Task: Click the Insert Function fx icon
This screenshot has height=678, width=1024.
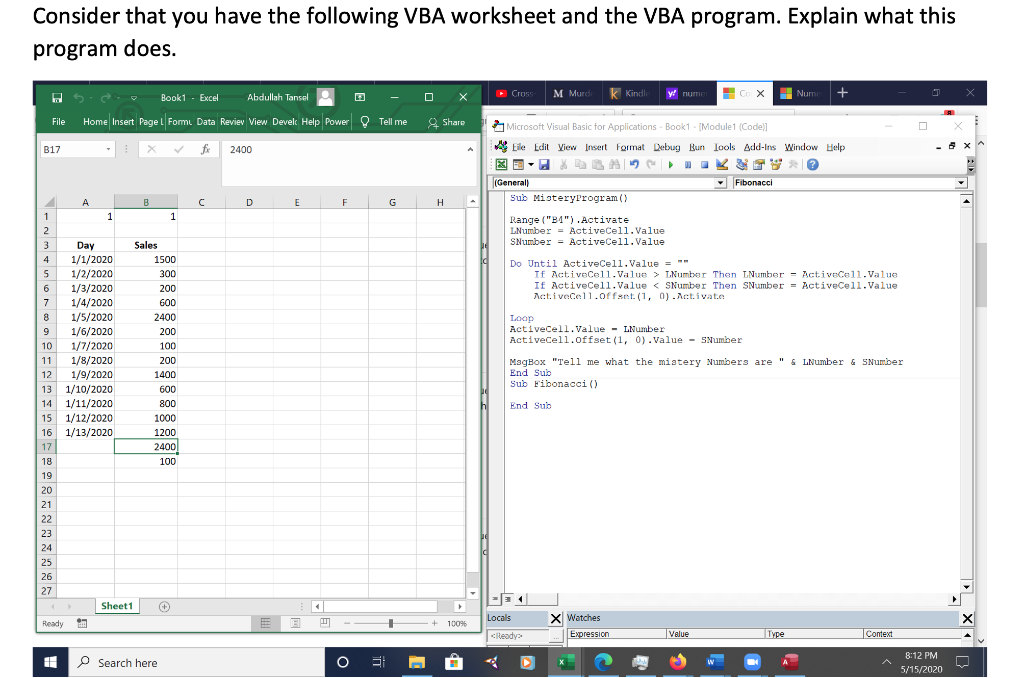Action: click(x=206, y=150)
